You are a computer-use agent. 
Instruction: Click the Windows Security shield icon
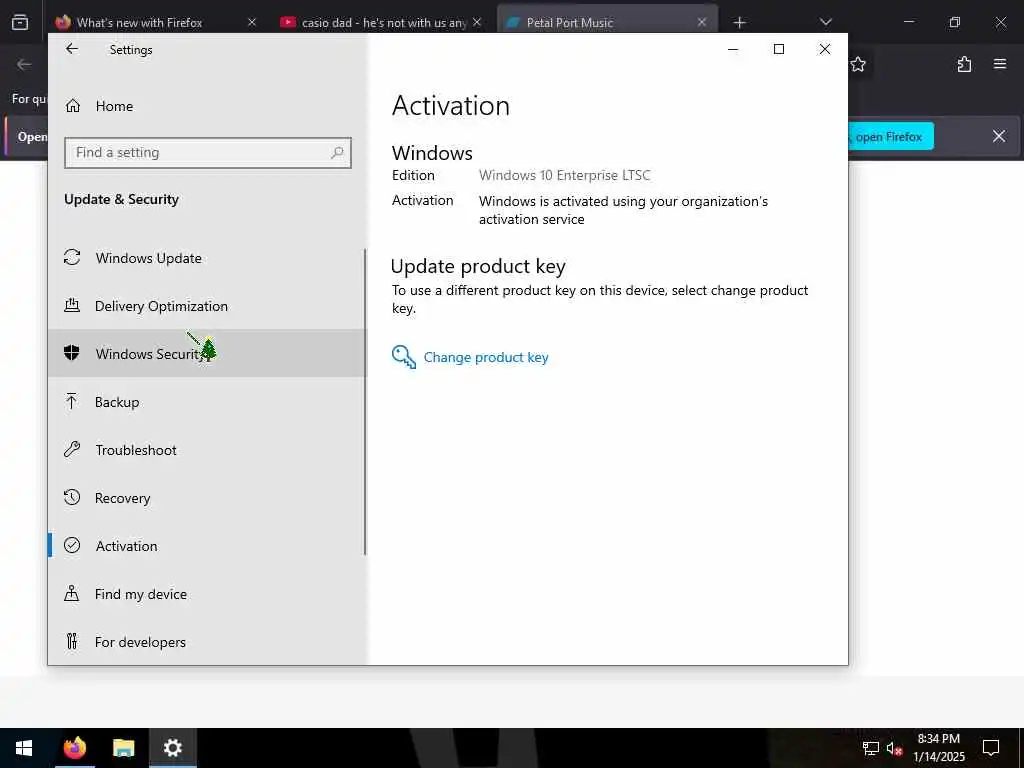[x=72, y=353]
